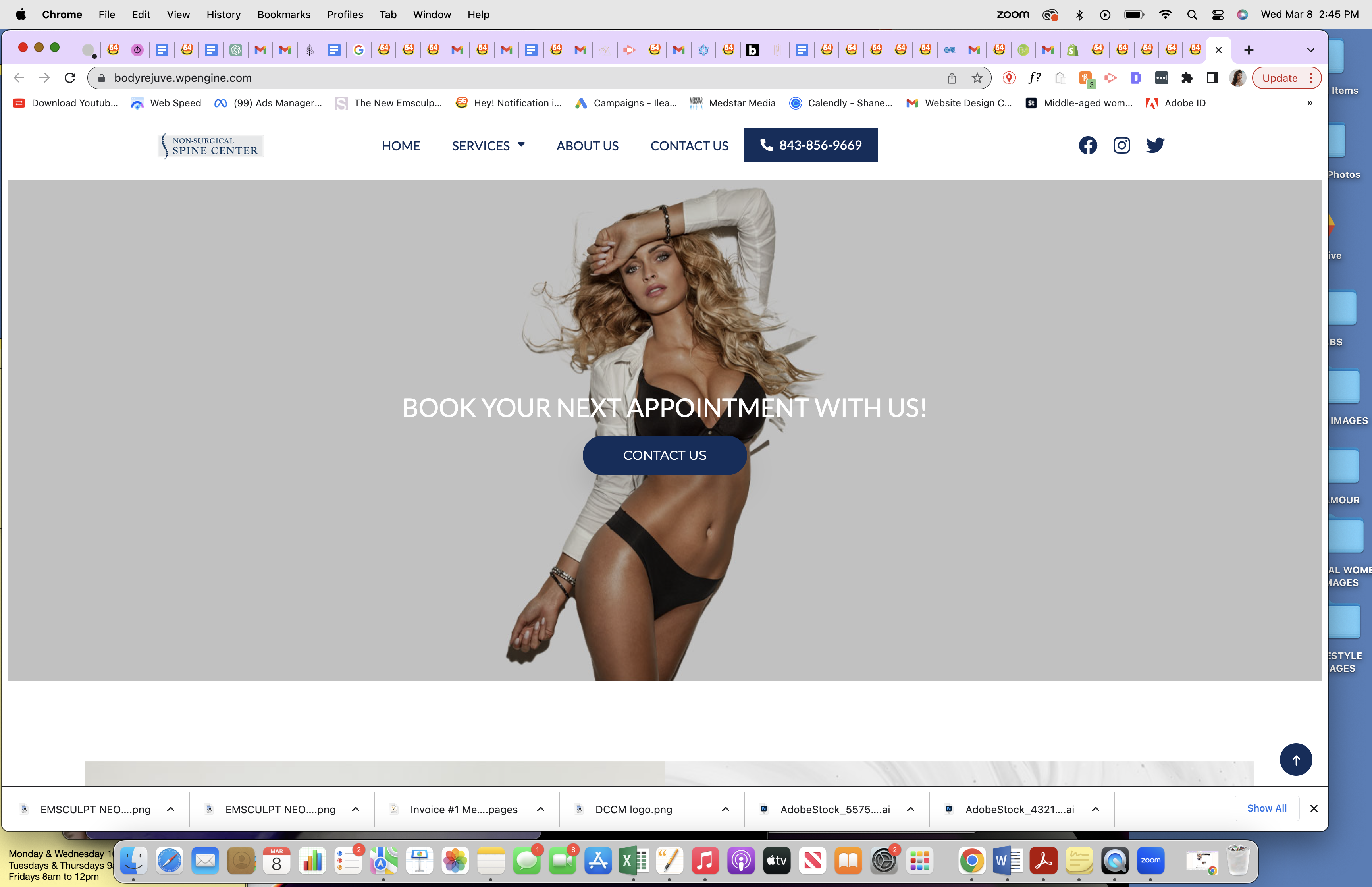Image resolution: width=1372 pixels, height=887 pixels.
Task: Expand the SERVICES dropdown menu
Action: point(488,146)
